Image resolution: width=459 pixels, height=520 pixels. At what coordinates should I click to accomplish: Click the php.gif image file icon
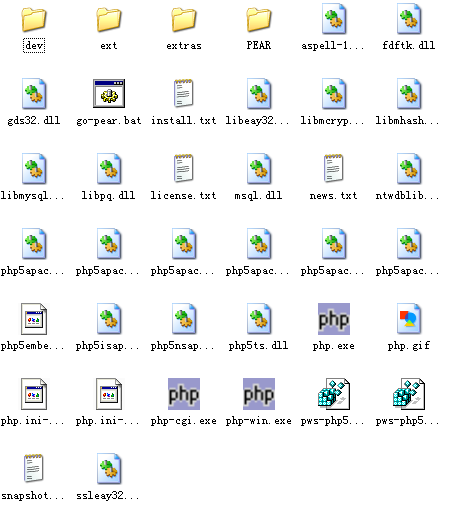[409, 319]
